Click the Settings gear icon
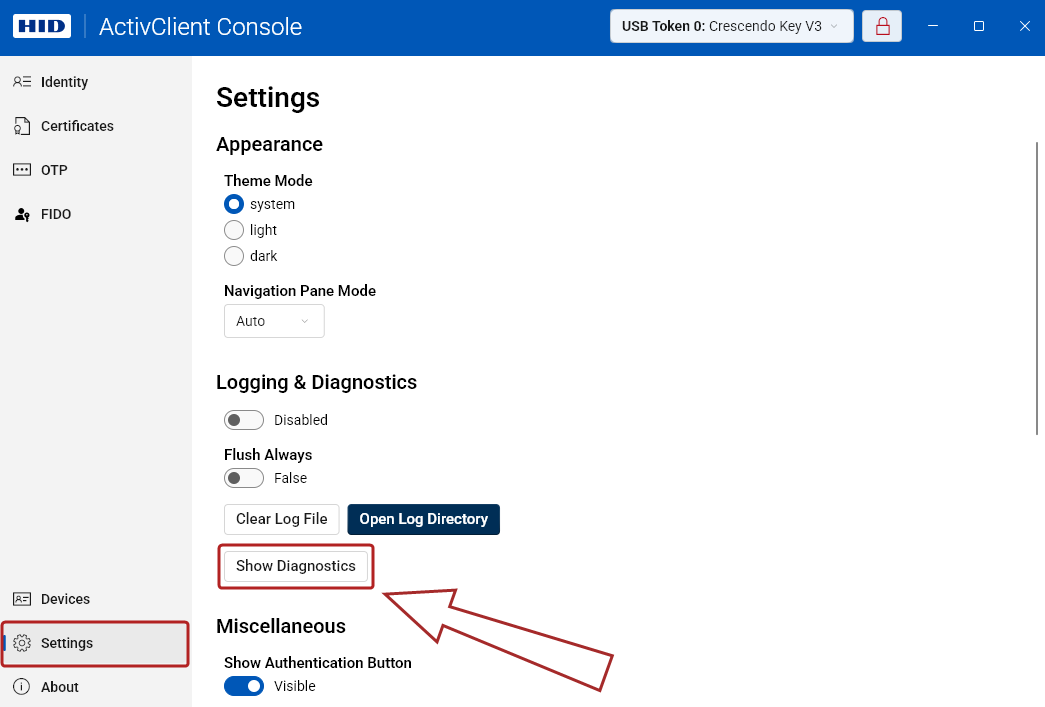1045x707 pixels. (22, 643)
